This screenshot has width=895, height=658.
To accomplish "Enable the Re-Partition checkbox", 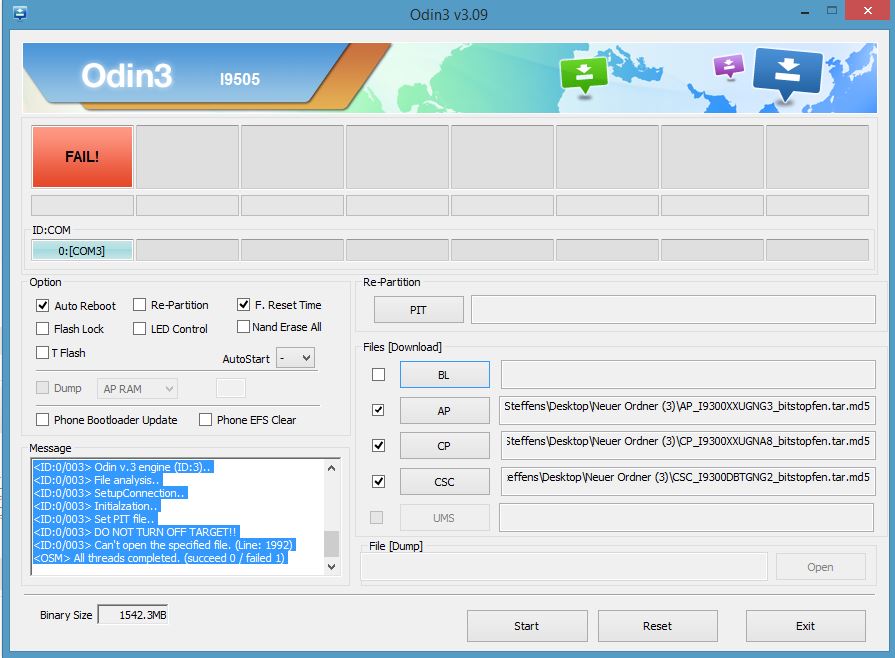I will tap(139, 305).
